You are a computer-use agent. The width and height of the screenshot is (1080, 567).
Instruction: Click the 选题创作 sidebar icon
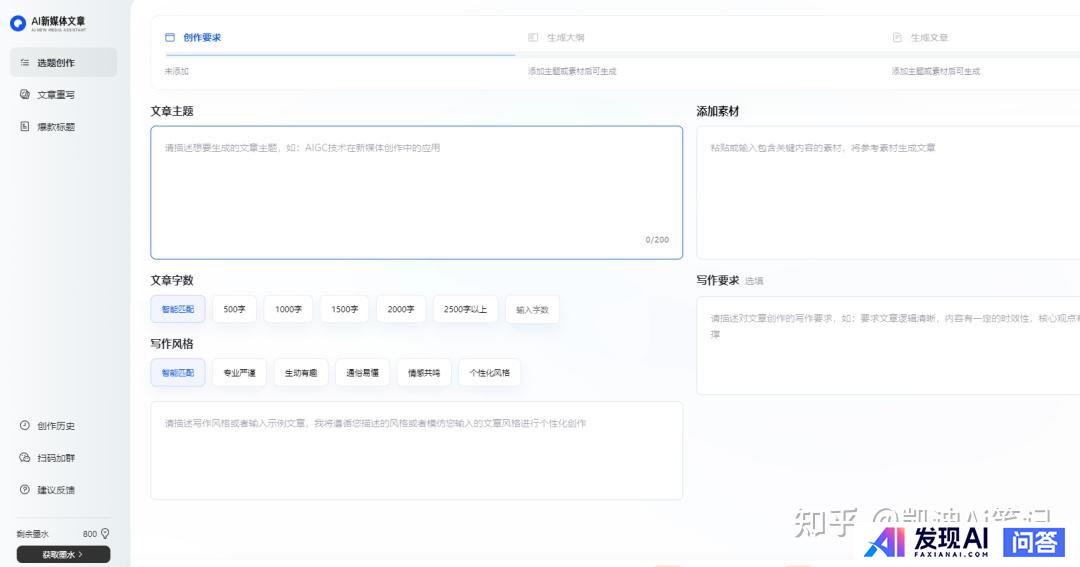point(25,63)
